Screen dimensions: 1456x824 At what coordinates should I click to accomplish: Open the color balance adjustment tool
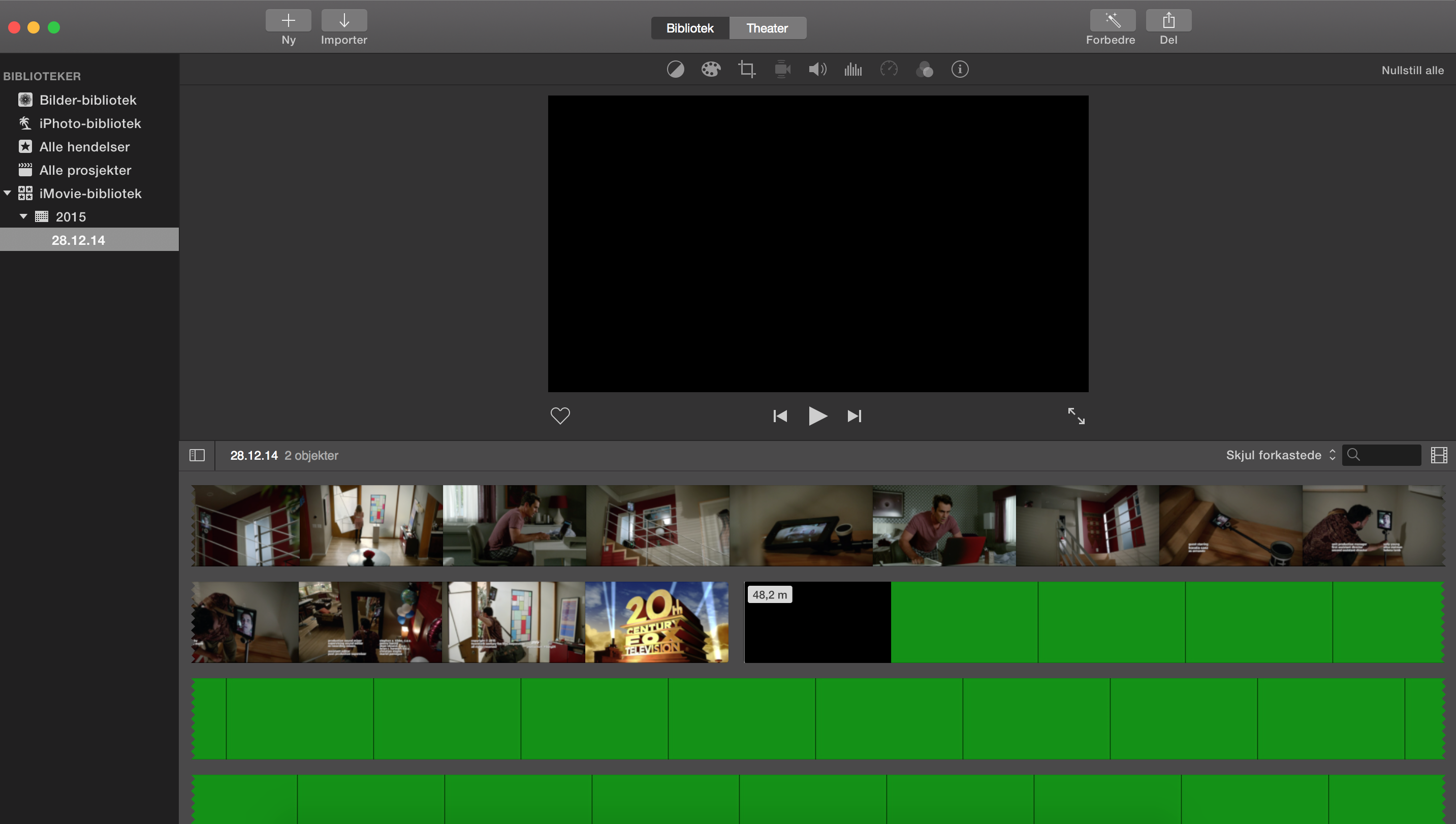(675, 70)
